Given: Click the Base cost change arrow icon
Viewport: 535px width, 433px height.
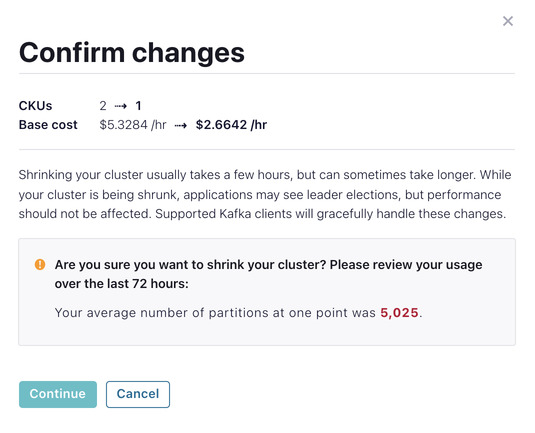Looking at the screenshot, I should point(181,125).
